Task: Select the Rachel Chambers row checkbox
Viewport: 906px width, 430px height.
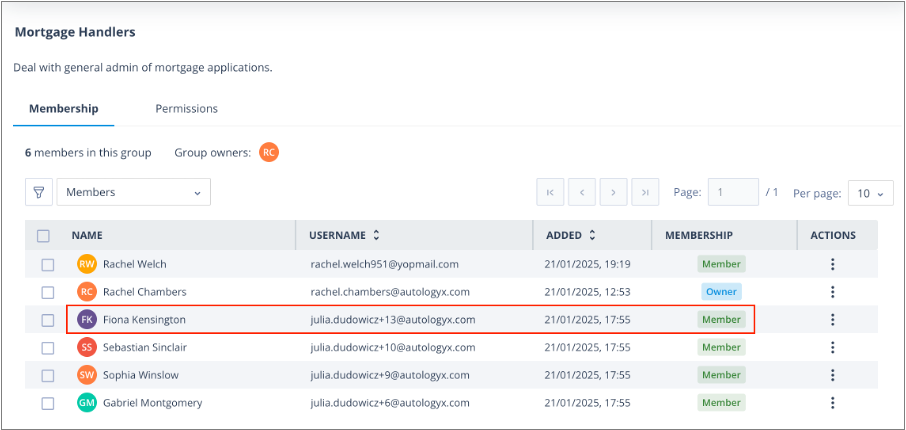Action: (x=47, y=292)
